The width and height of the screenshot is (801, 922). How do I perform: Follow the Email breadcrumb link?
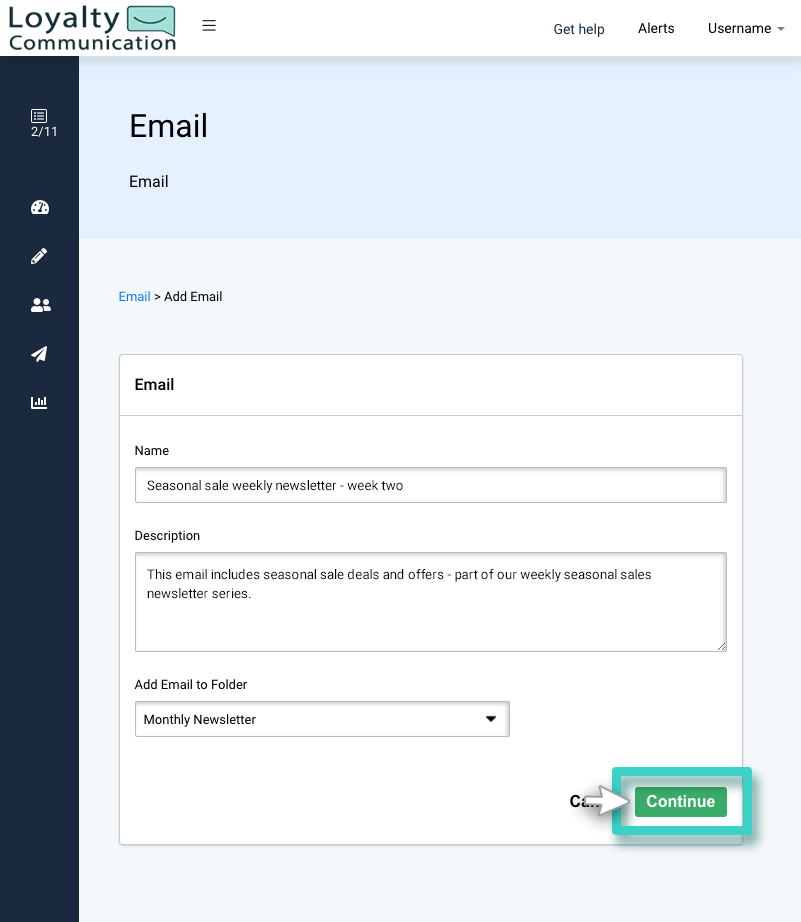[x=134, y=296]
